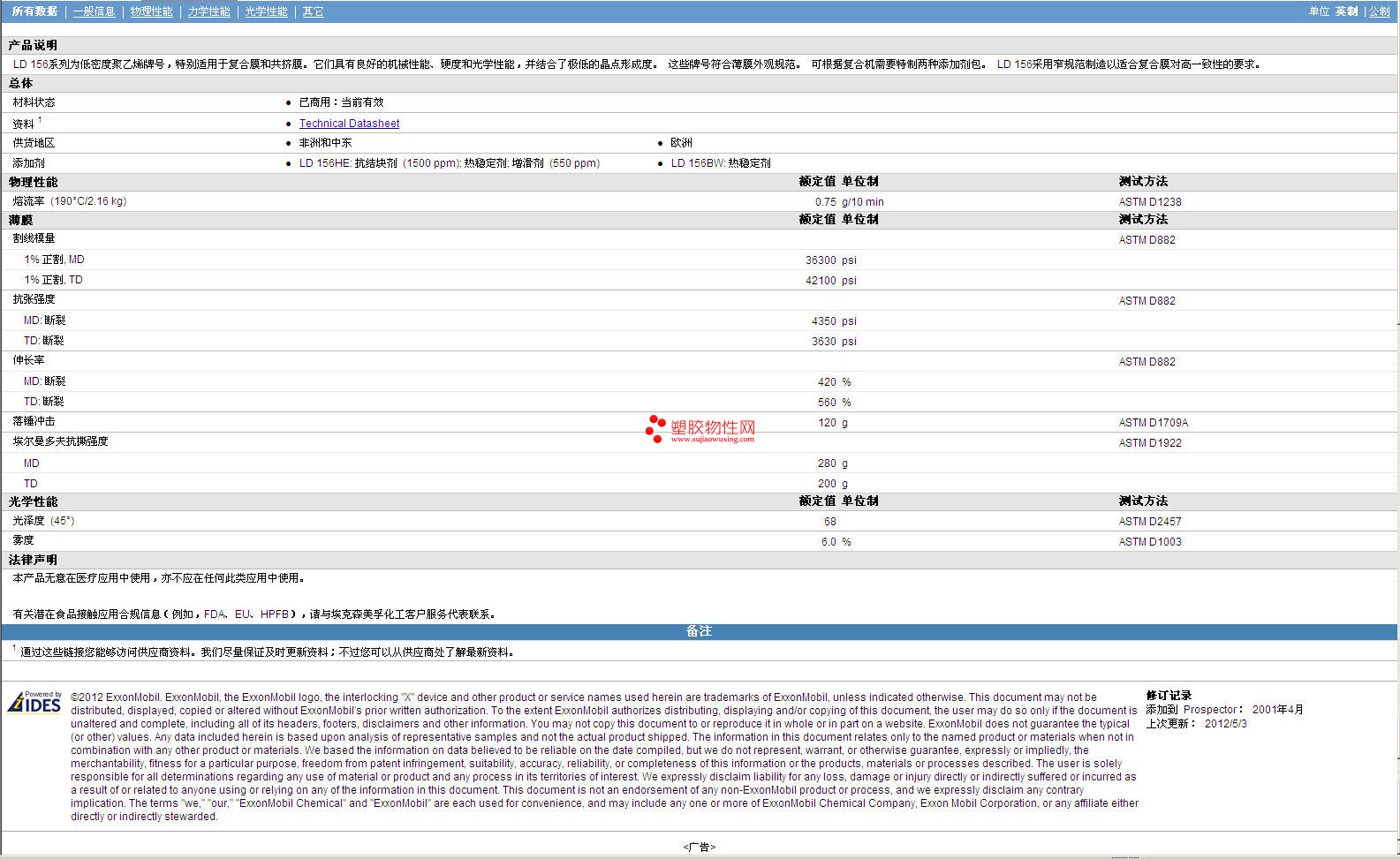Click the 120 g dart impact value
The width and height of the screenshot is (1400, 859).
832,423
